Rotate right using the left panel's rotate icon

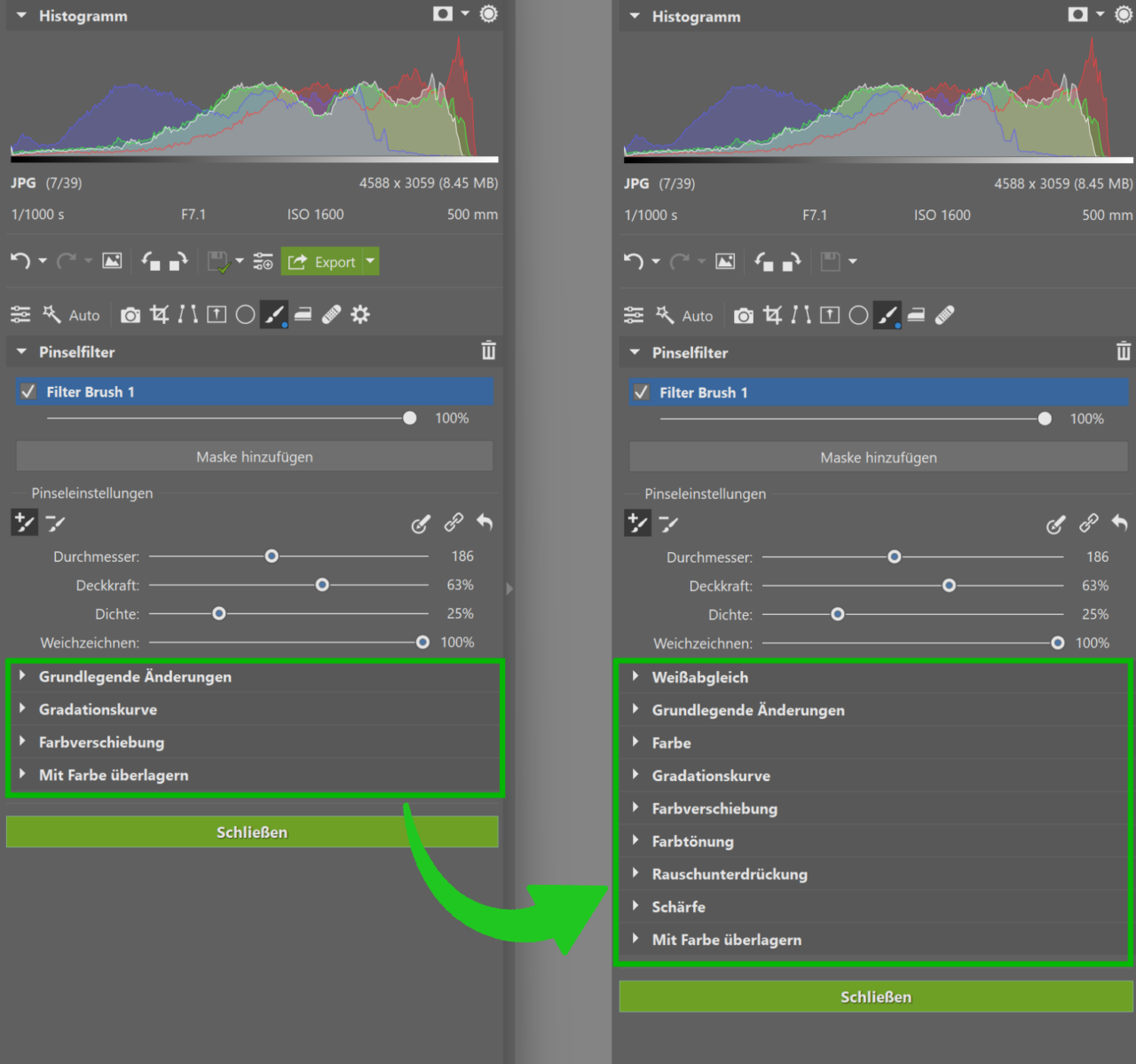tap(178, 261)
